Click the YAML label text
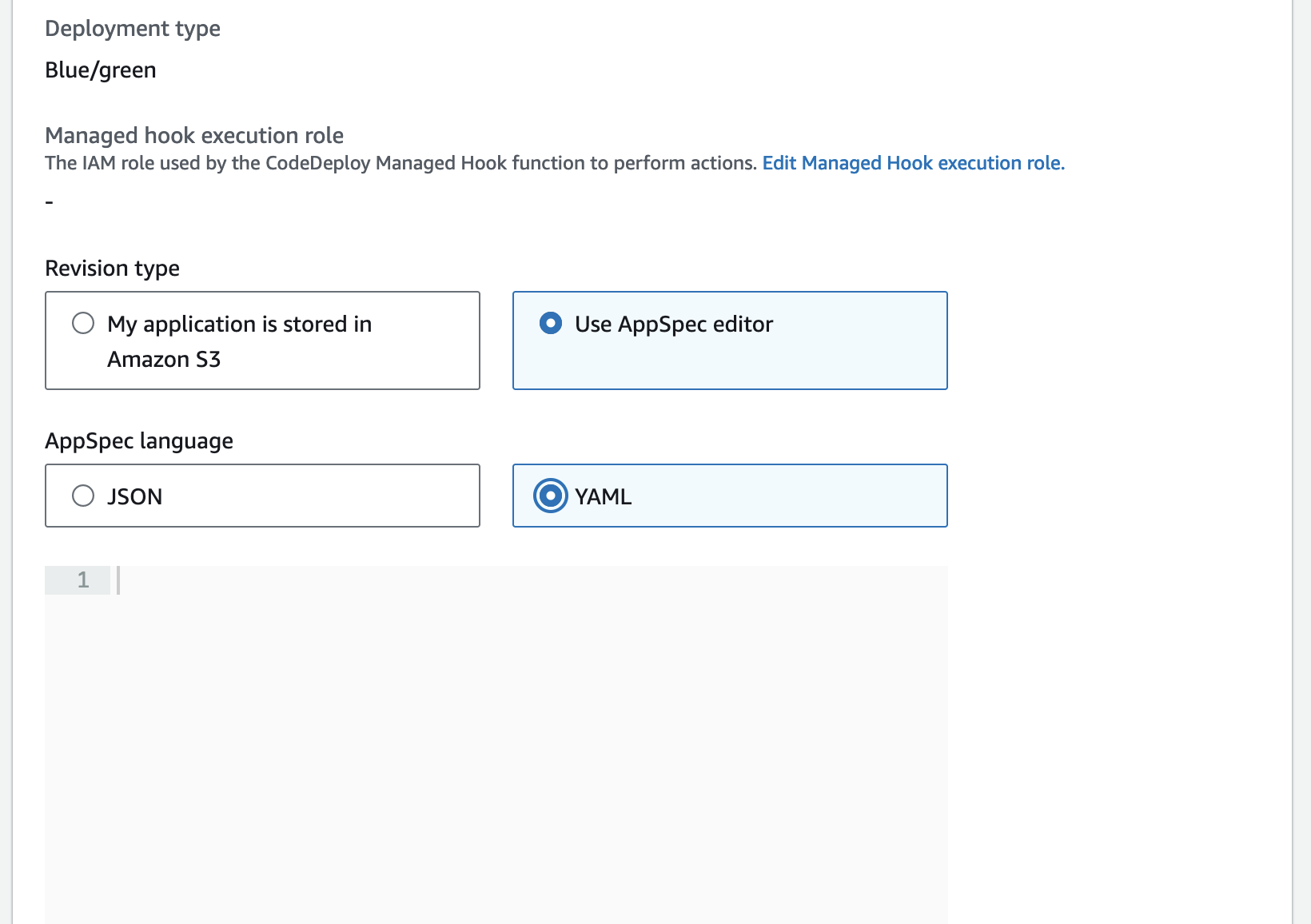This screenshot has width=1311, height=924. (603, 496)
